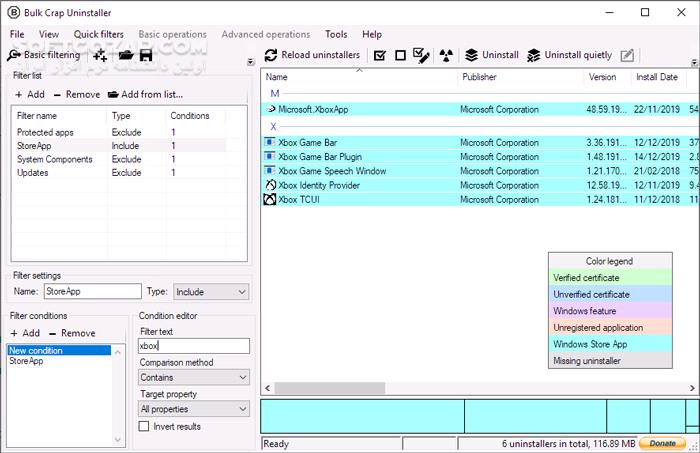Select the Protected apps filter row

[x=119, y=132]
